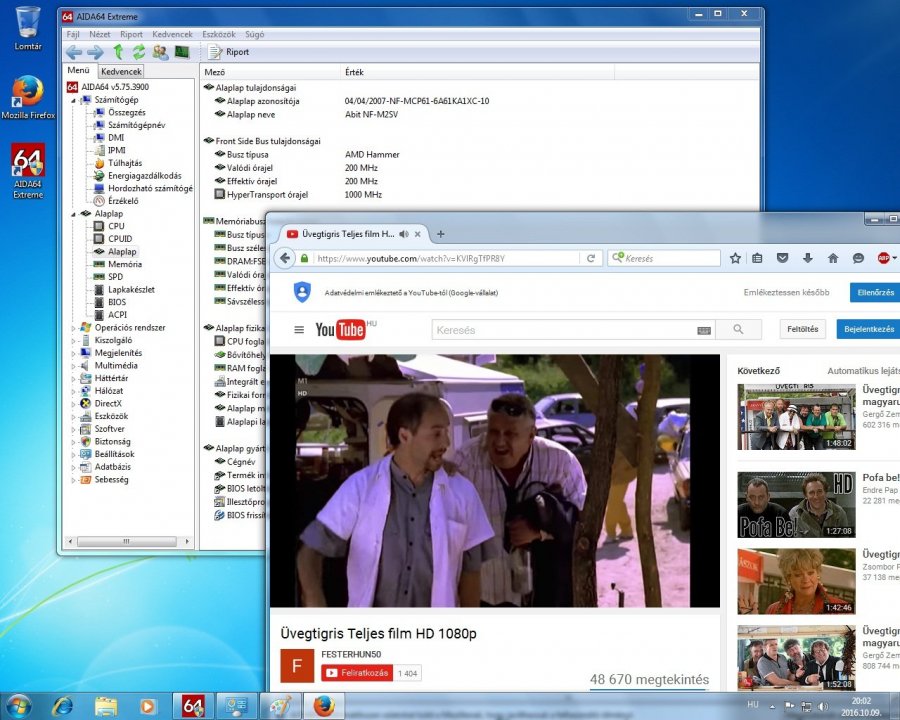Screen dimensions: 900x720
Task: Expand the Operációs rendszer tree node
Action: (x=73, y=328)
